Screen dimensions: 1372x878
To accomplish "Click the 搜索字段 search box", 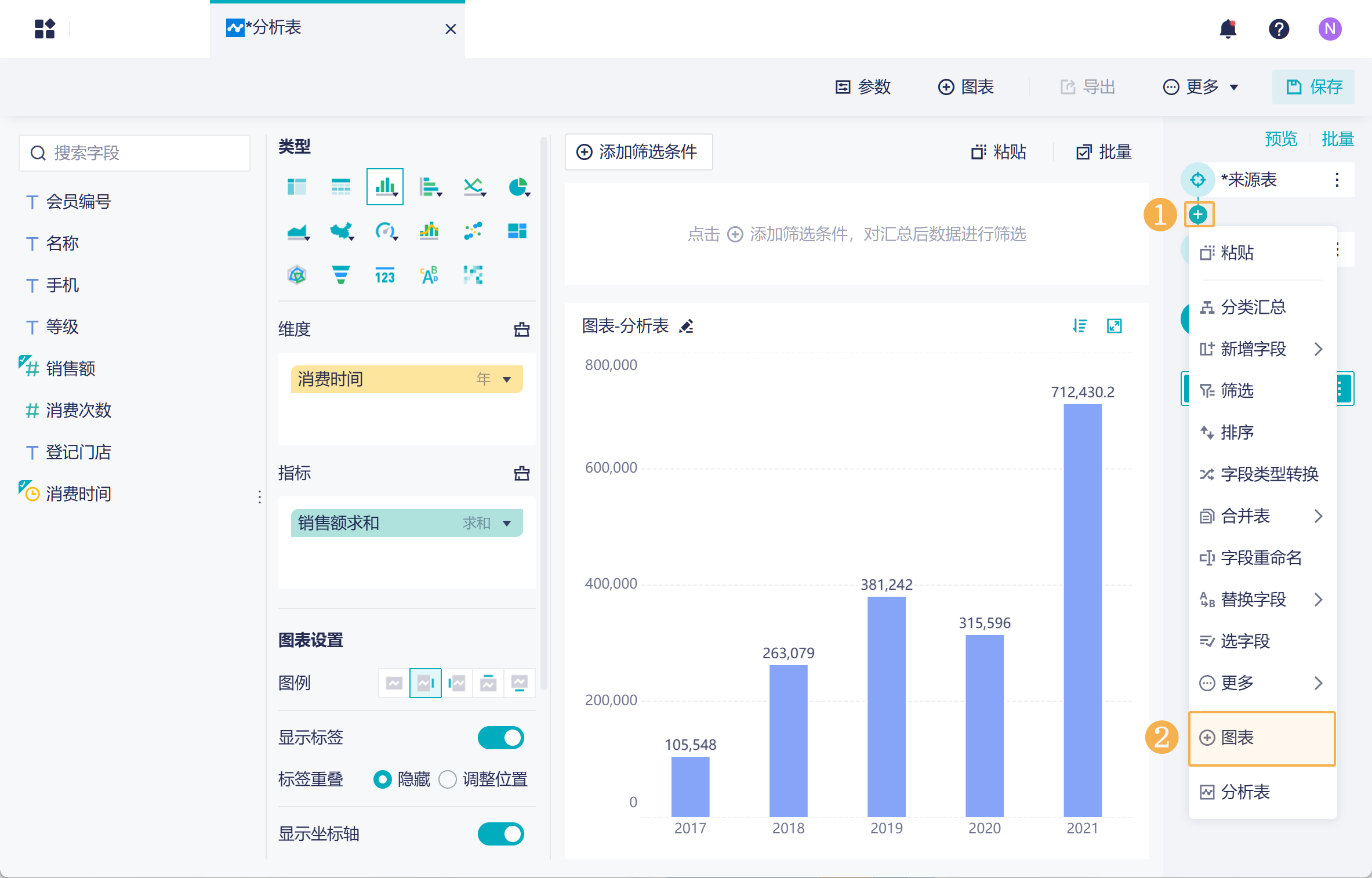I will pyautogui.click(x=135, y=153).
